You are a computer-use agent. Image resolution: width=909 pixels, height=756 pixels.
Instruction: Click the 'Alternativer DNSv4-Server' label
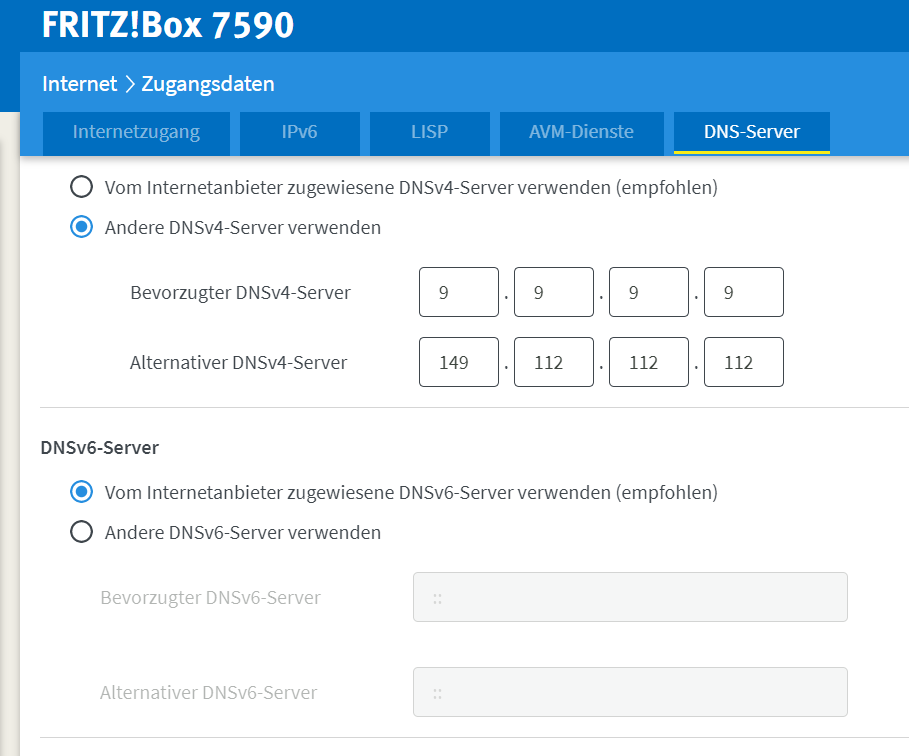tap(238, 363)
